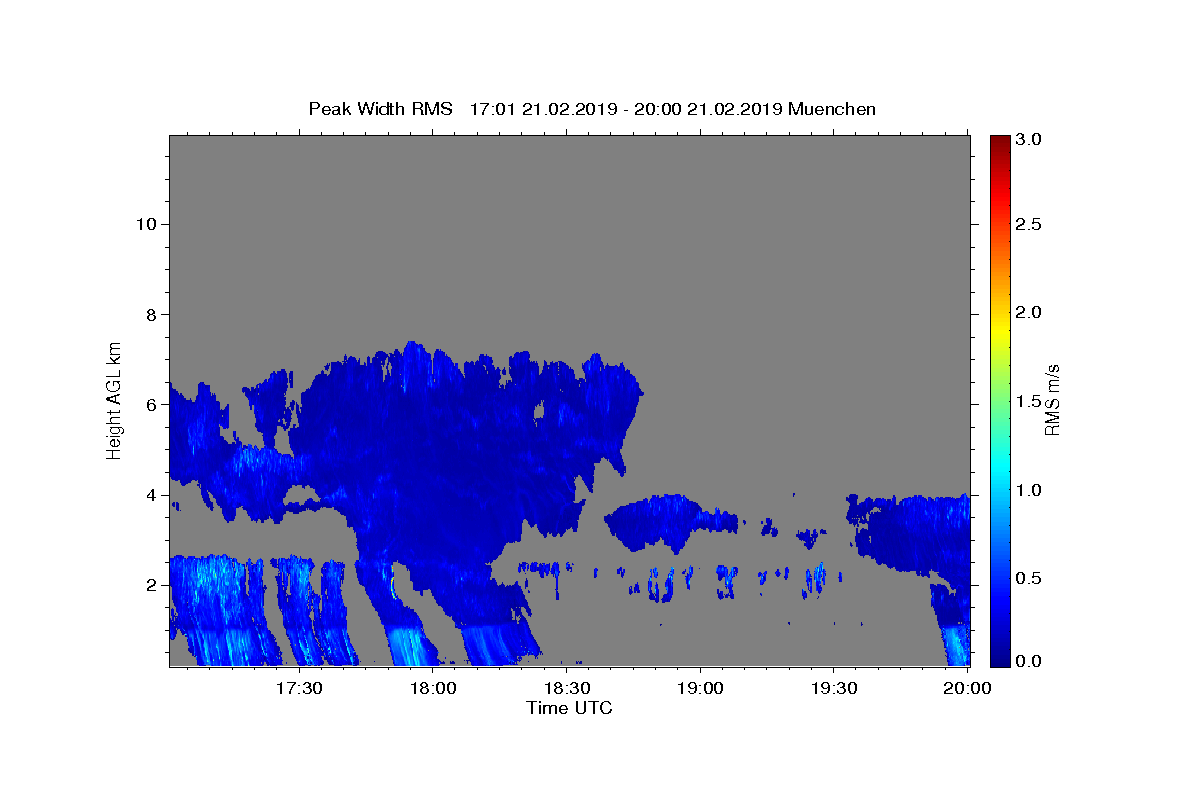Click the height tick label 8
Viewport: 1200px width, 800px height.
click(x=151, y=314)
